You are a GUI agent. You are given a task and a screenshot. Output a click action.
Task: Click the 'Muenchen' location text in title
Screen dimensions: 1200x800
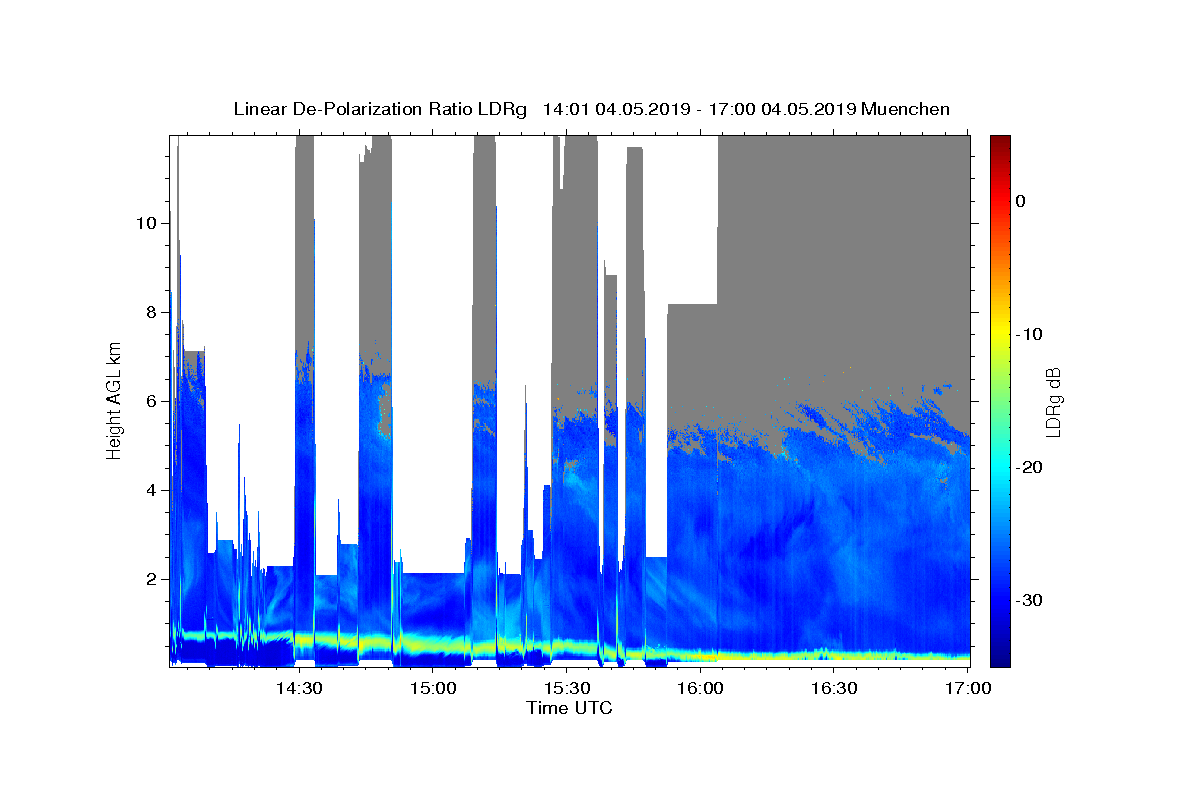tap(906, 109)
